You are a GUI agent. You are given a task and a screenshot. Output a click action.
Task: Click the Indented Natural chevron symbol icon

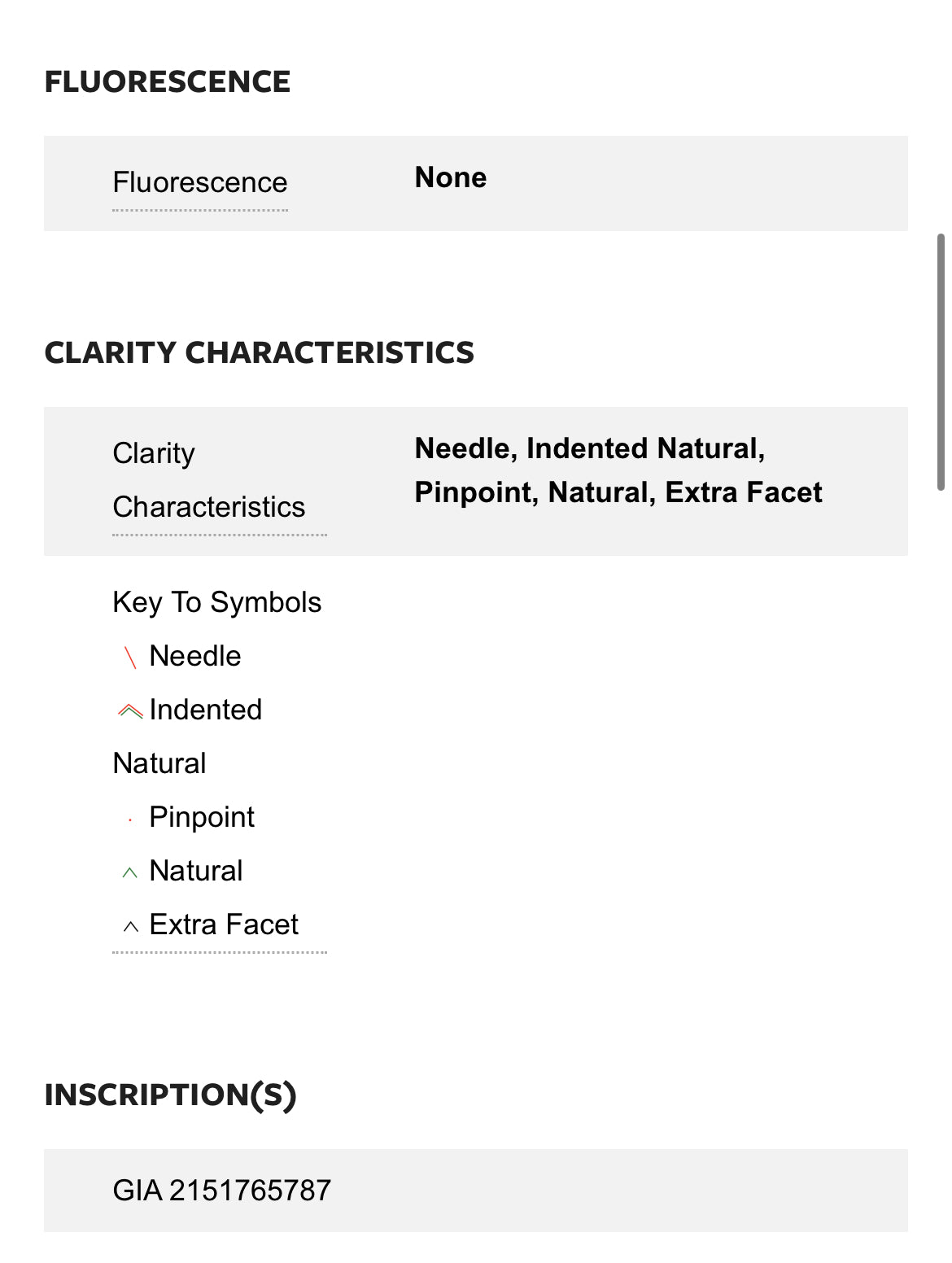[130, 711]
